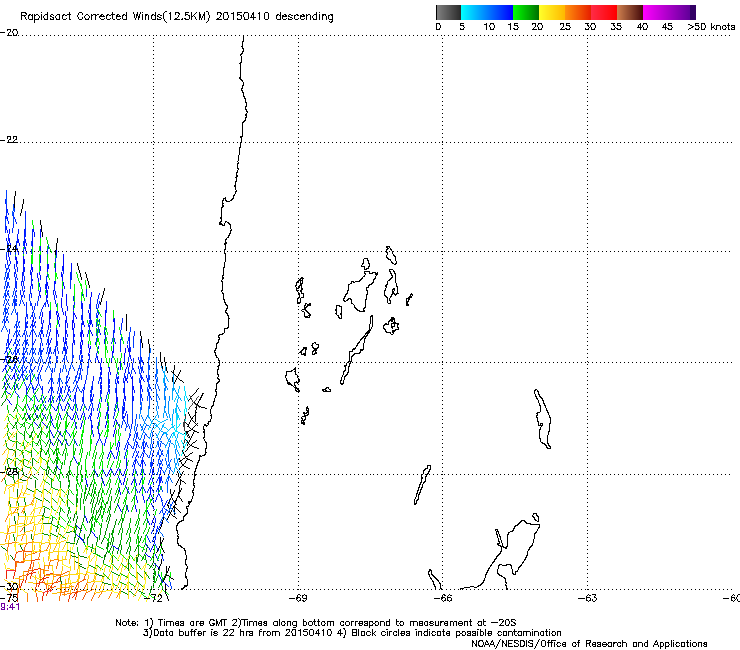The width and height of the screenshot is (740, 650).
Task: Click the 'Data buffer is 22 hrs' note line
Action: (352, 633)
